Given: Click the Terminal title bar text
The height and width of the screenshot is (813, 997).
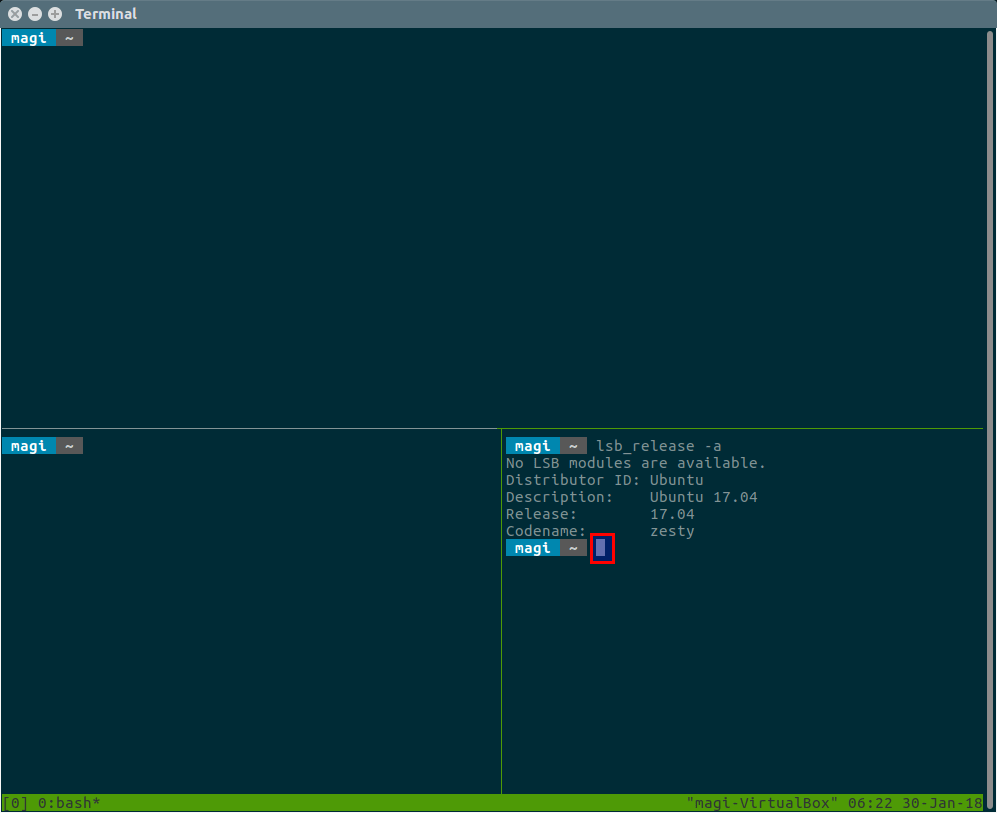Looking at the screenshot, I should (x=106, y=14).
